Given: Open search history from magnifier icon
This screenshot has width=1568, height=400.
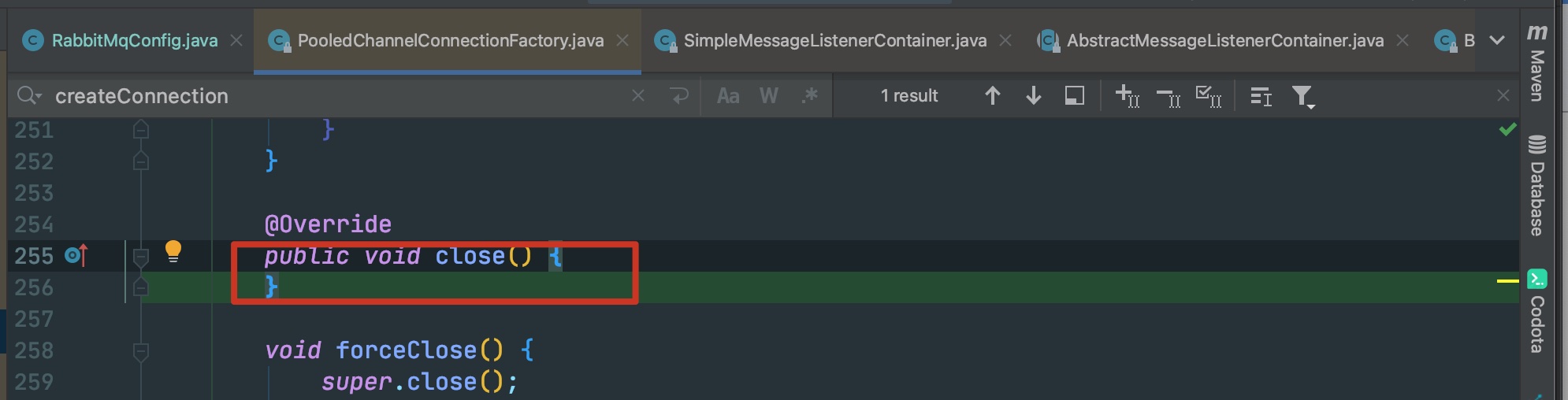Looking at the screenshot, I should (x=29, y=96).
